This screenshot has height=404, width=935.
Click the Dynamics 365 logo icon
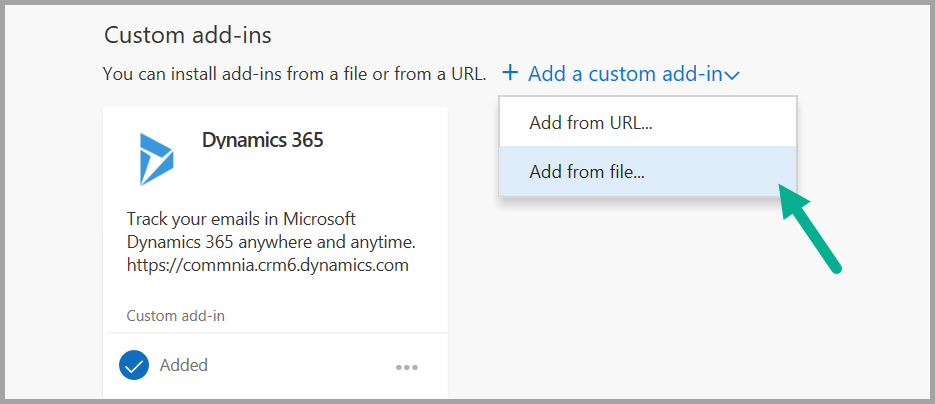point(155,158)
